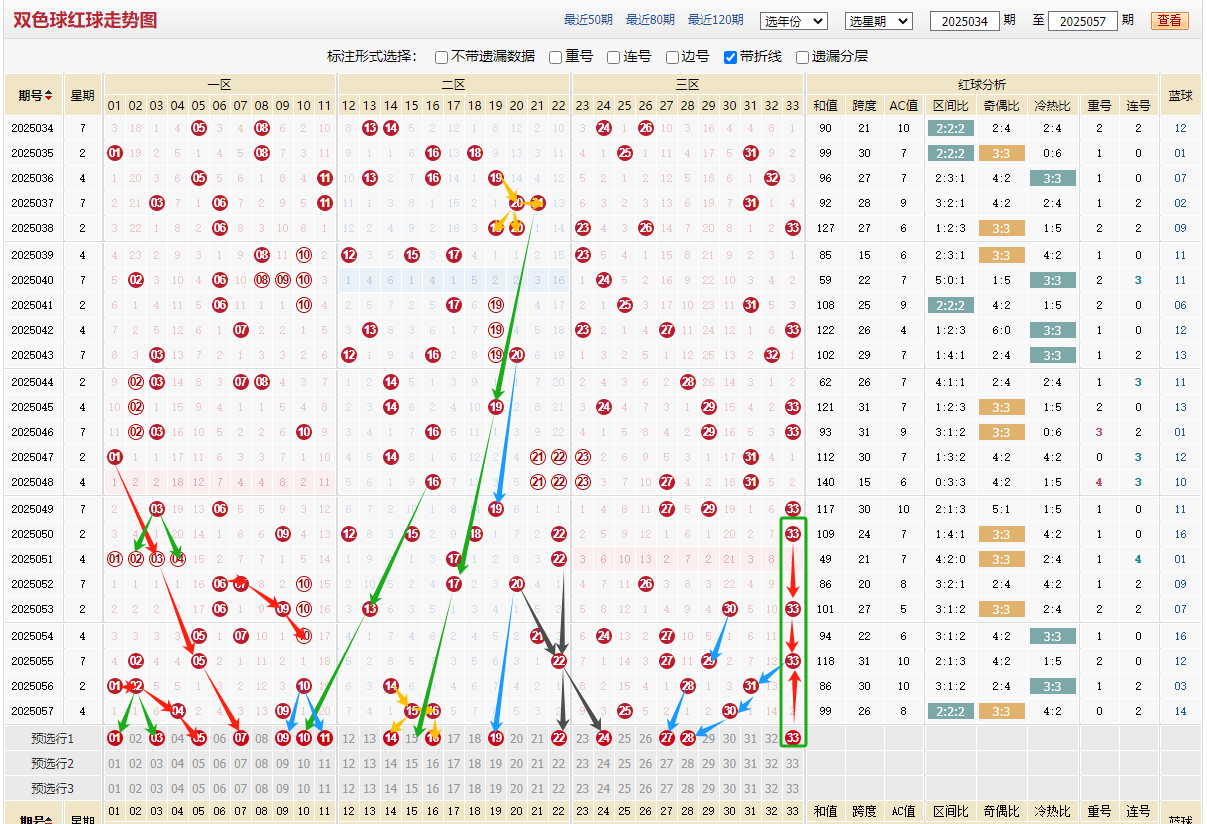The image size is (1207, 824).
Task: Tick the 遗漏分层 checkbox
Action: click(x=802, y=57)
